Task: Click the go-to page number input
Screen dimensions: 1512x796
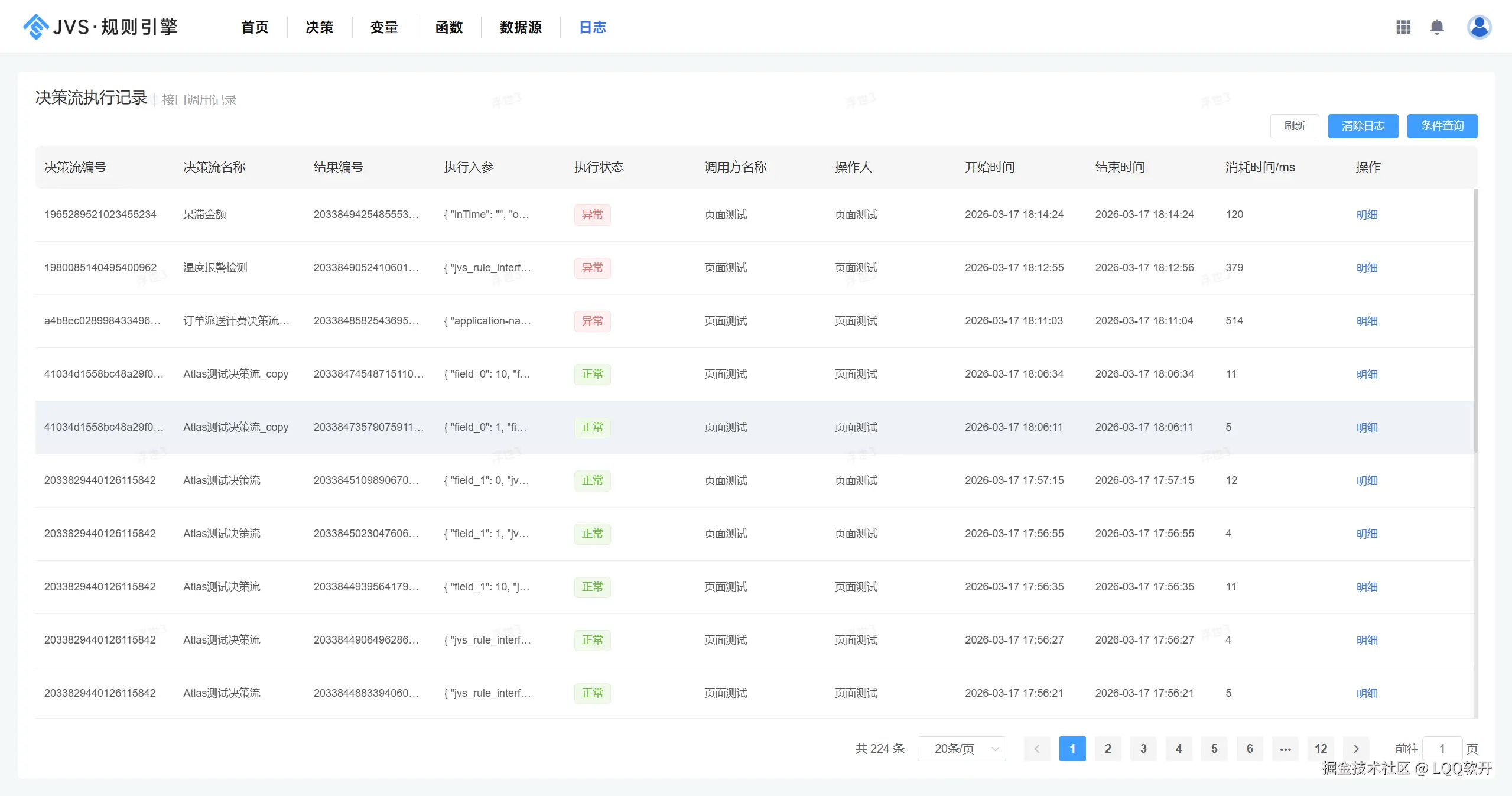Action: (x=1442, y=749)
